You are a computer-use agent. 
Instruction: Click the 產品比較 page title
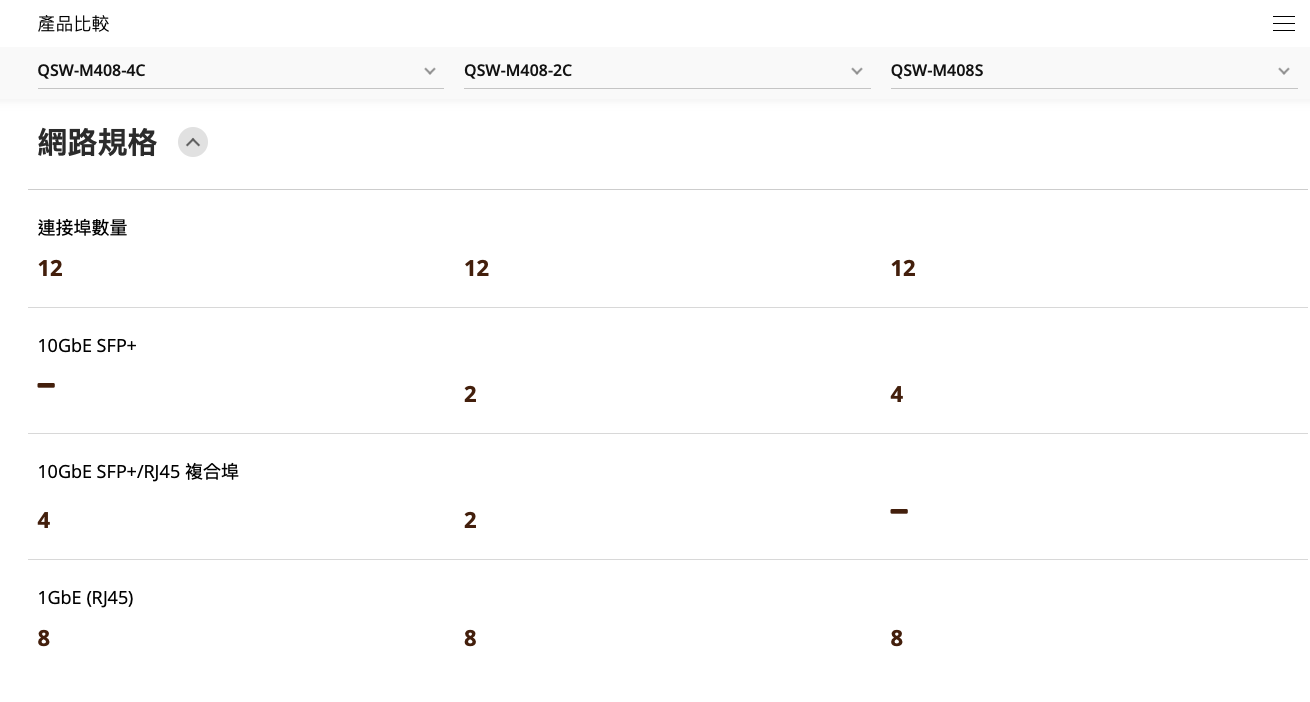tap(74, 24)
